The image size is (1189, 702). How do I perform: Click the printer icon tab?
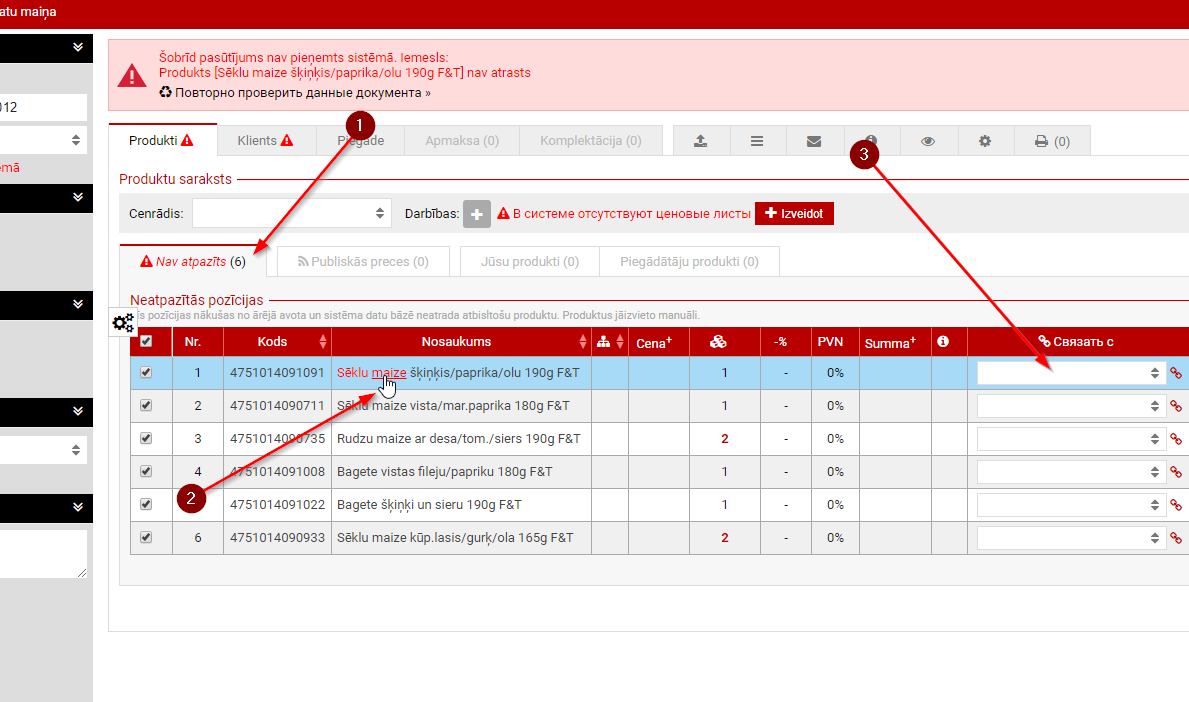tap(1052, 141)
